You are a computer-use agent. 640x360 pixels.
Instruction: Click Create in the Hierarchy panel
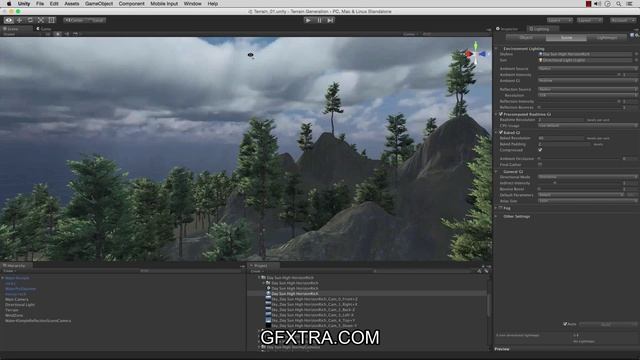(9, 271)
